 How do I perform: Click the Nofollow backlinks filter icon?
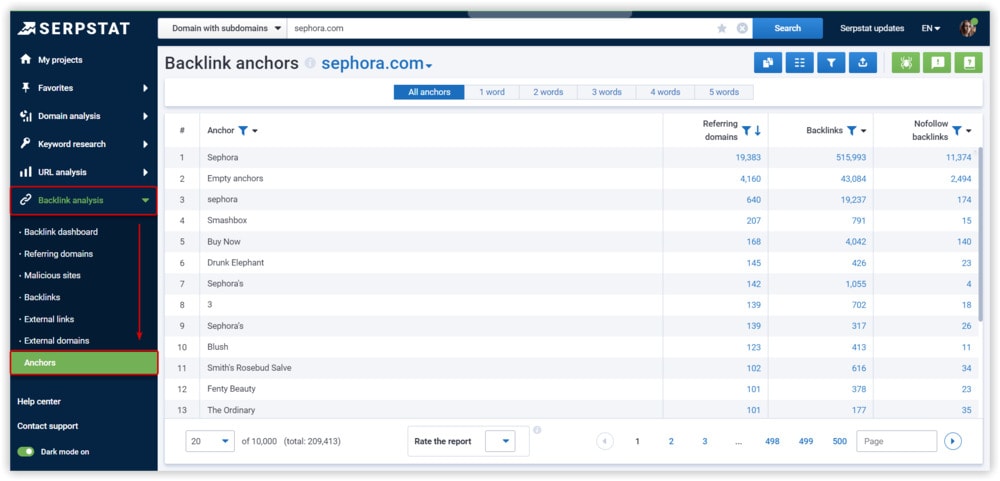(x=957, y=130)
